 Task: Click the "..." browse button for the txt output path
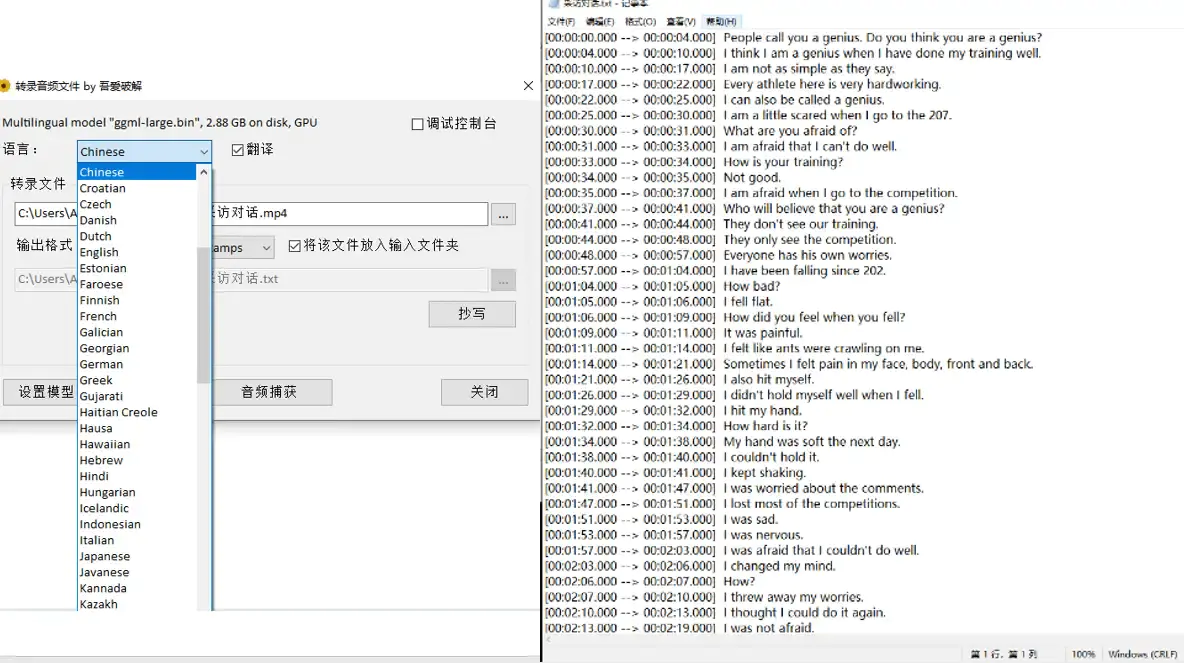[503, 281]
